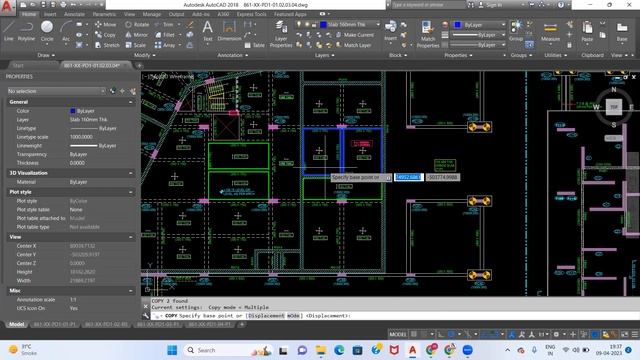Viewport: 640px width, 360px height.
Task: Open a new drawing tab with plus
Action: pyautogui.click(x=139, y=65)
